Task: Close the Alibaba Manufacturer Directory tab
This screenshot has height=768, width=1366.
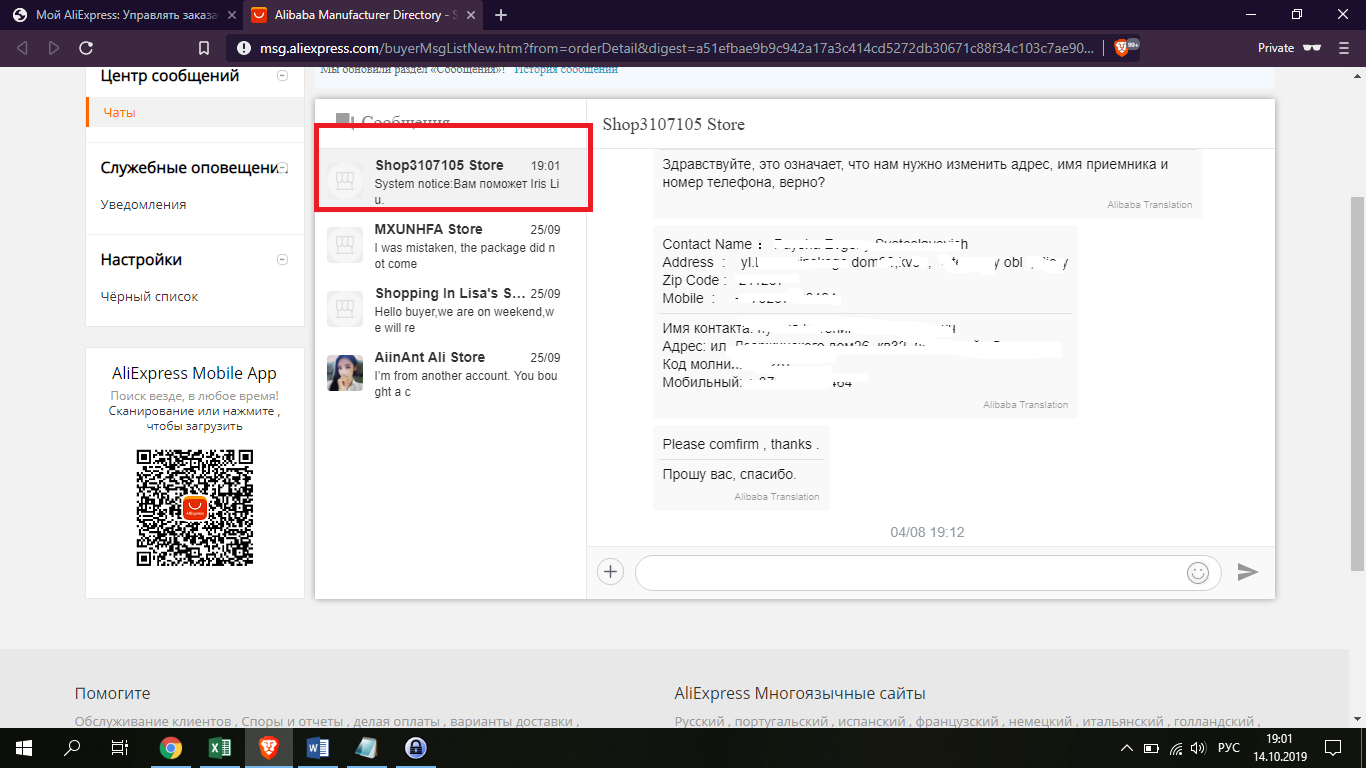Action: coord(469,15)
